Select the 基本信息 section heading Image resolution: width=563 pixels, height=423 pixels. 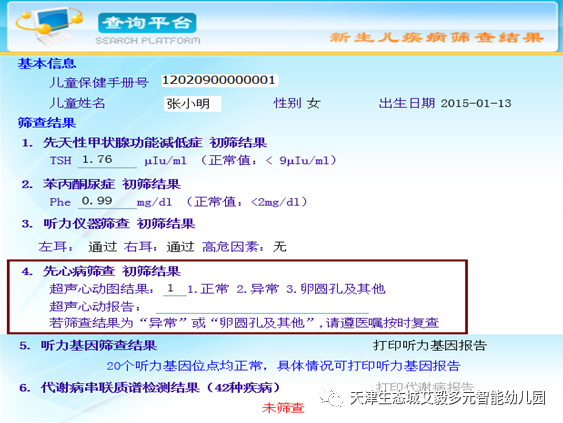coord(47,64)
